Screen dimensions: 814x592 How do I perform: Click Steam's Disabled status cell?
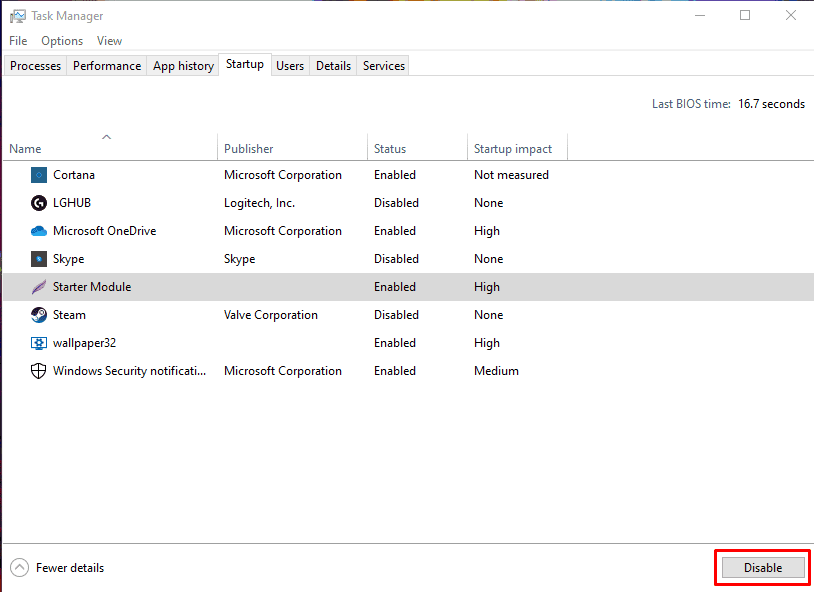pyautogui.click(x=396, y=315)
